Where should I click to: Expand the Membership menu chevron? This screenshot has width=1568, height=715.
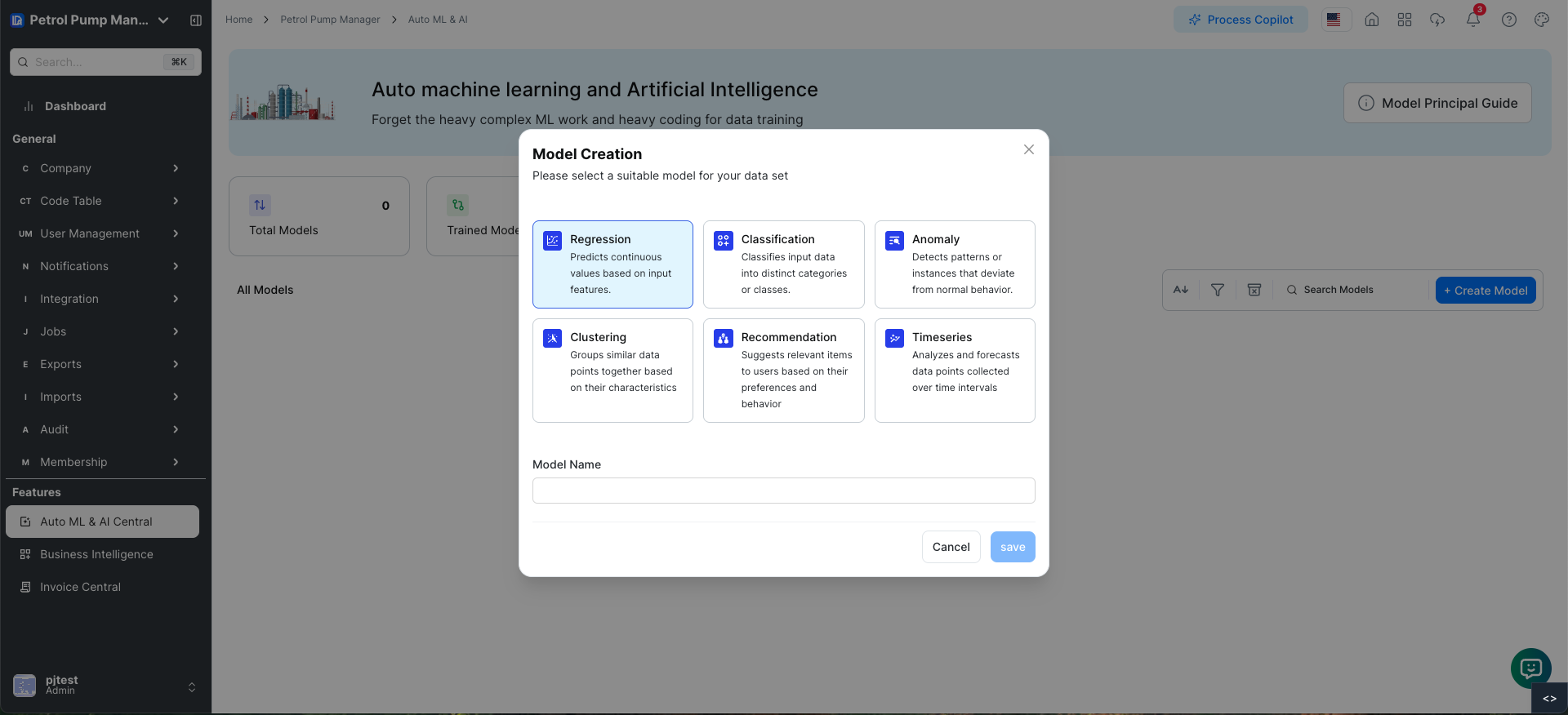click(x=176, y=462)
